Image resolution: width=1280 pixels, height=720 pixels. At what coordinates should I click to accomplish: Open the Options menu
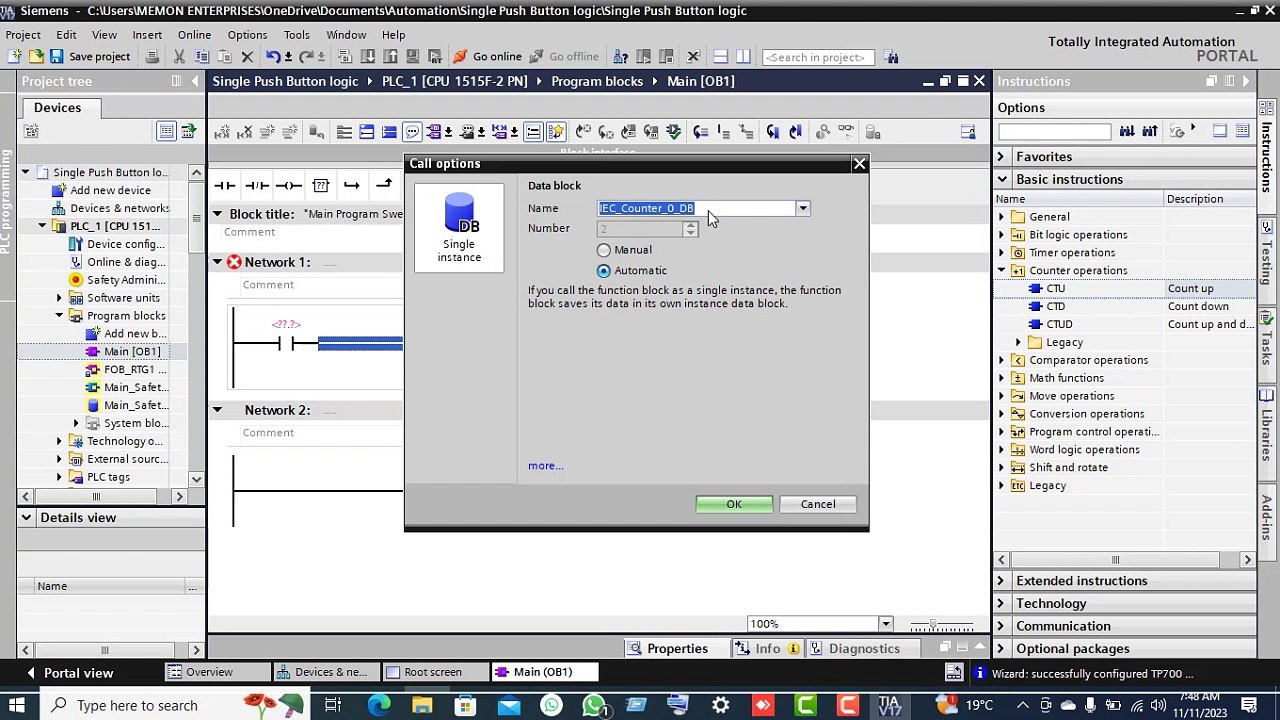(247, 34)
